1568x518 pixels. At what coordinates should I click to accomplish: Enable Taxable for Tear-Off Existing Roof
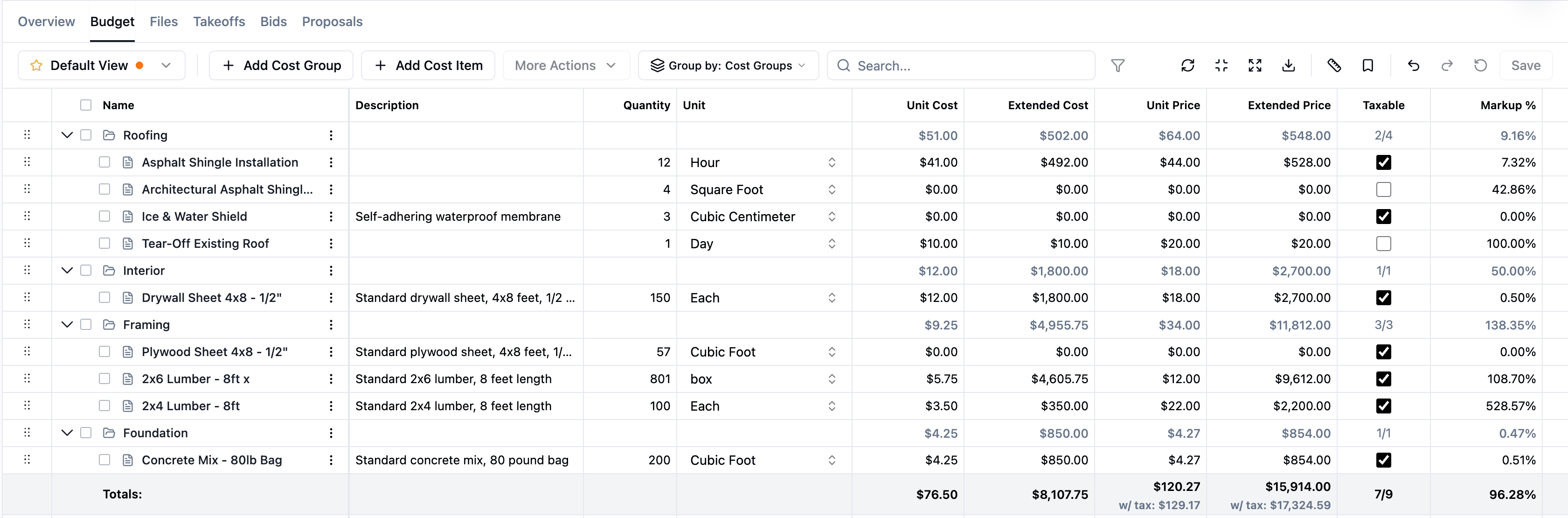1383,244
